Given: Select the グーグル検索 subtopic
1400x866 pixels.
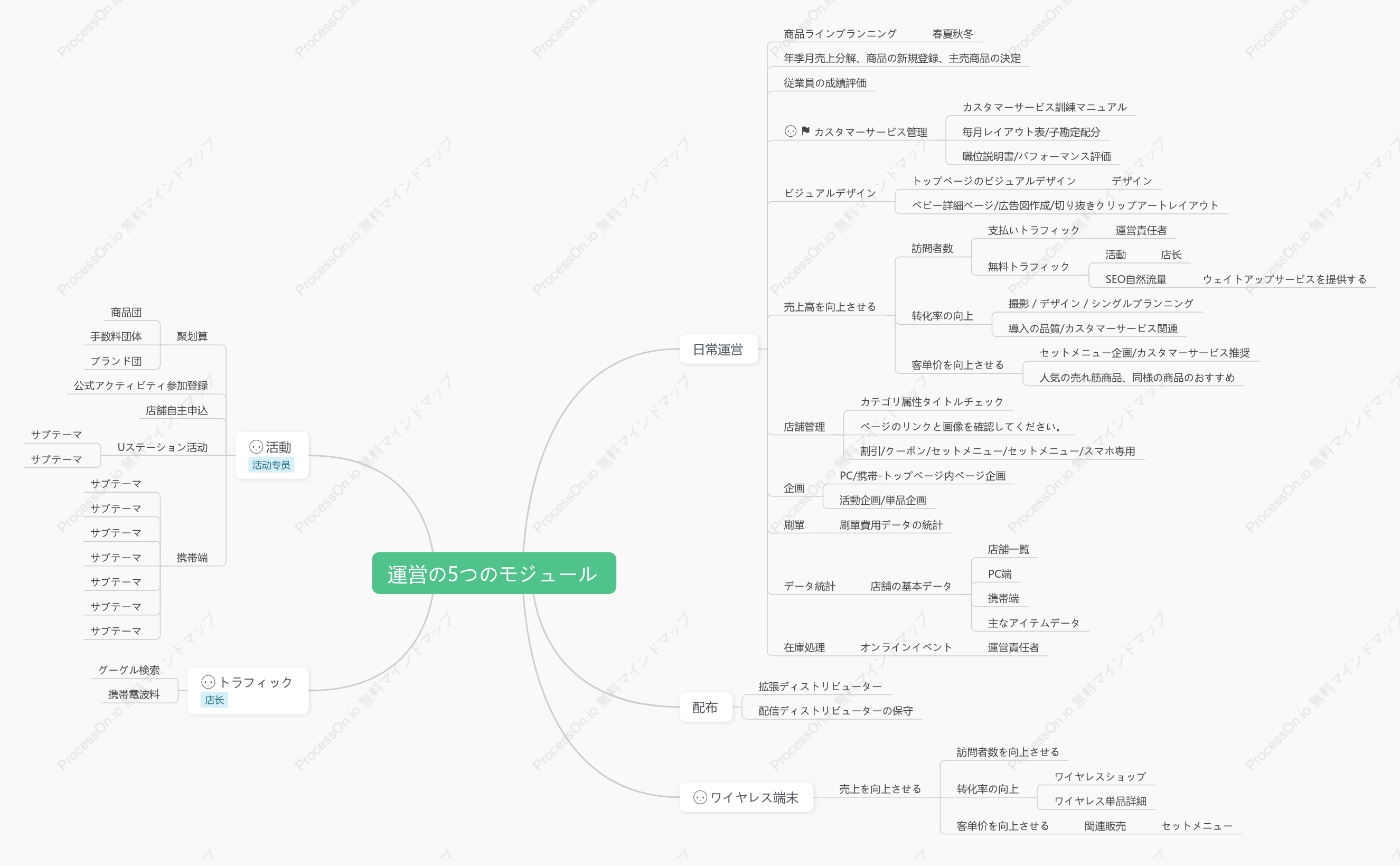Looking at the screenshot, I should [x=128, y=670].
